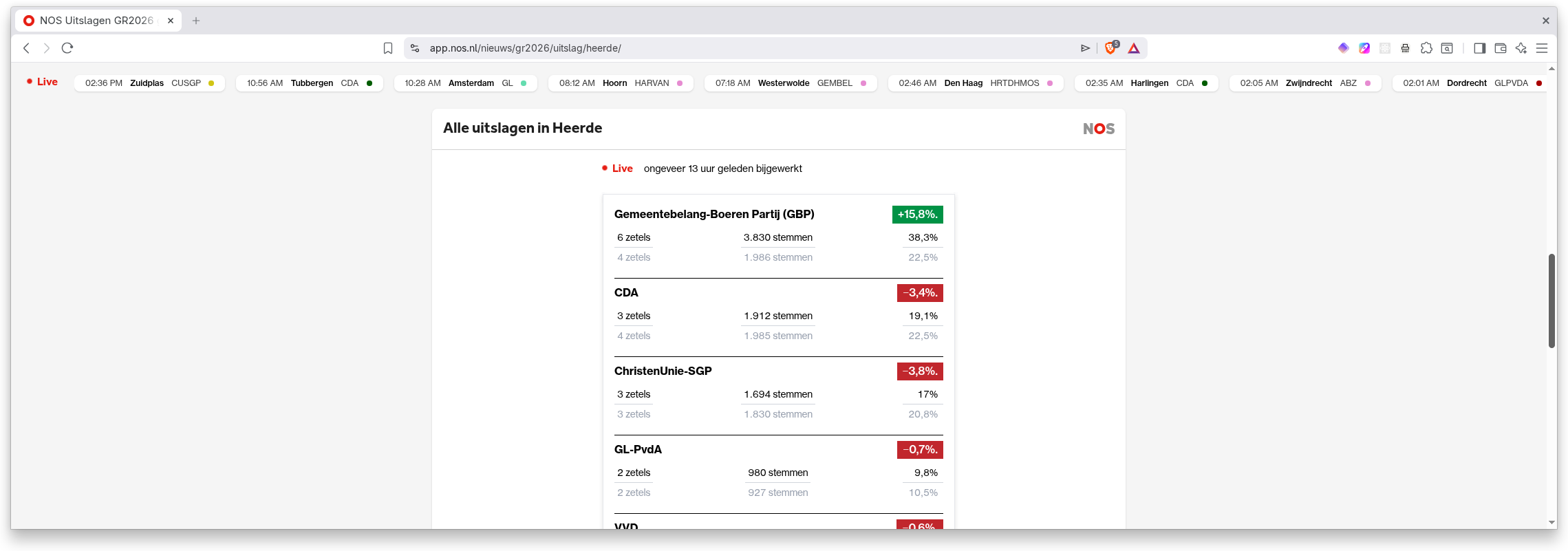Screen dimensions: 1568x551
Task: Close the NOS Uitslagen GR2026 tab
Action: click(171, 21)
